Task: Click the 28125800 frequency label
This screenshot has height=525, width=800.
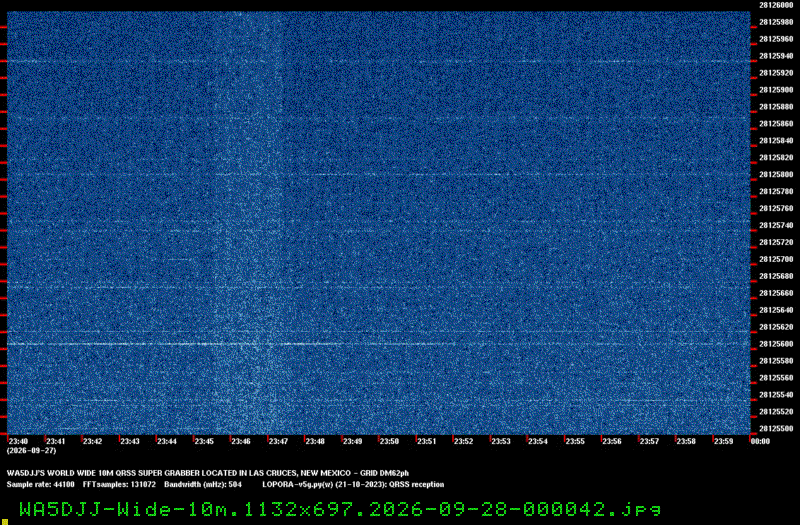Action: click(x=776, y=174)
